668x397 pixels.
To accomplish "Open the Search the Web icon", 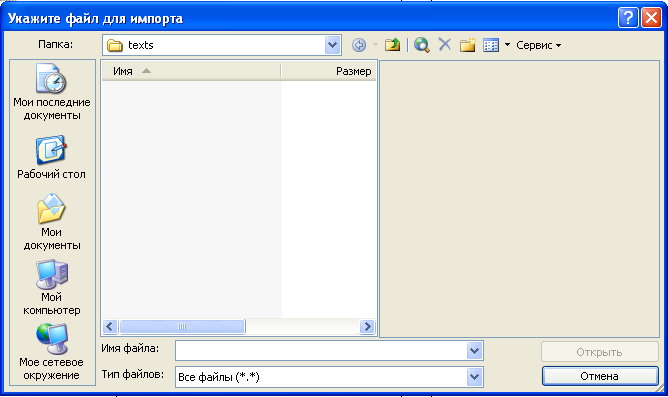I will pos(421,45).
